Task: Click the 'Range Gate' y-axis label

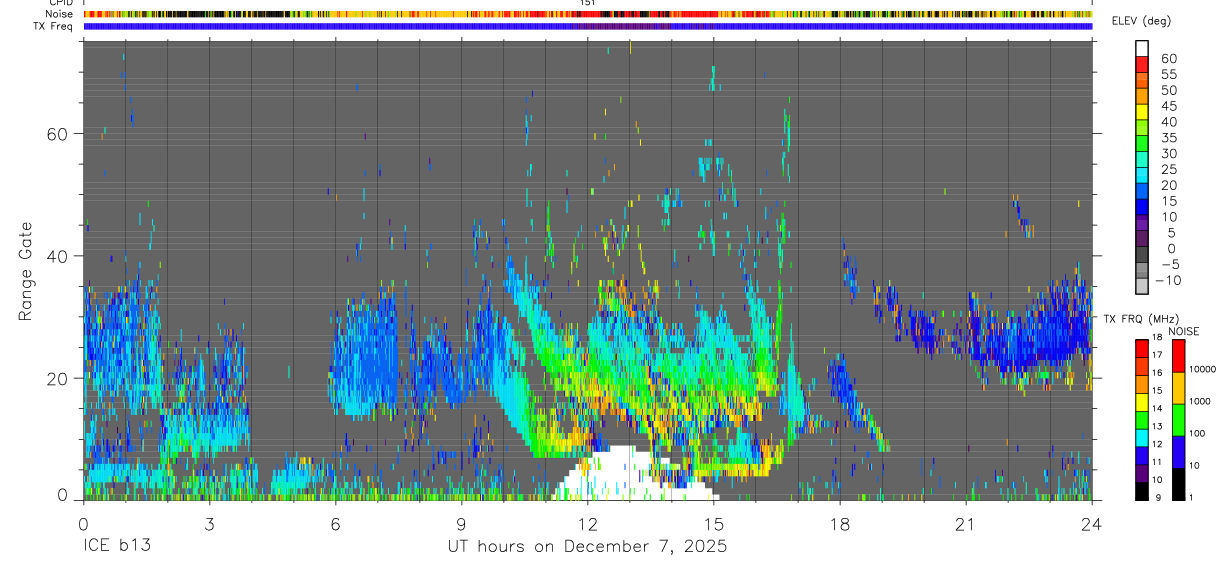Action: tap(27, 272)
